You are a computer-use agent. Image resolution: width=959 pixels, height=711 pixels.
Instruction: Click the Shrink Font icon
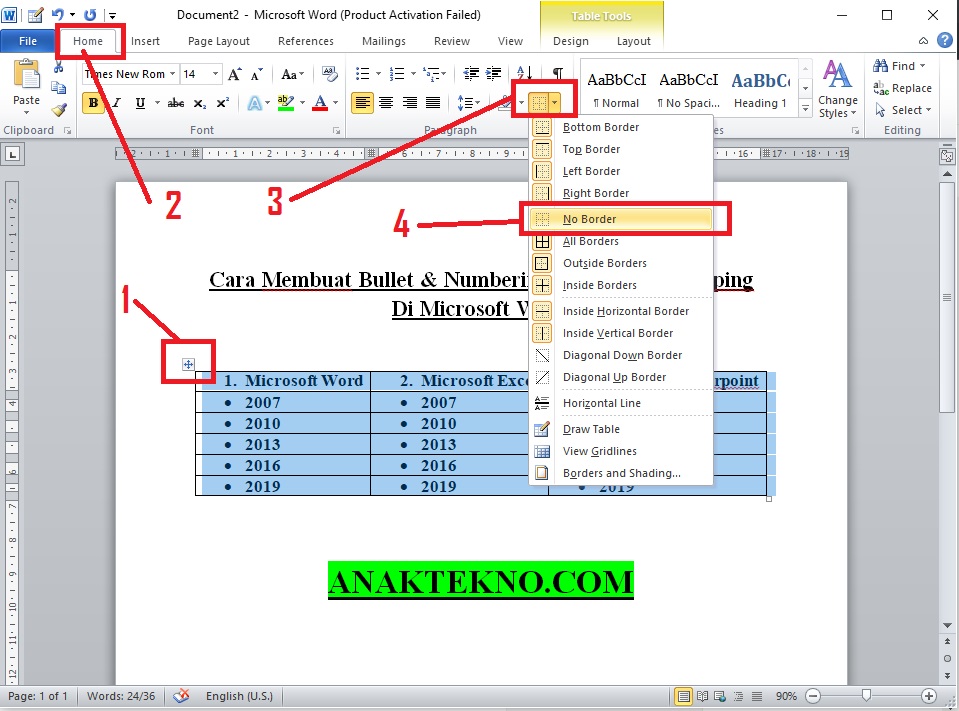(257, 75)
